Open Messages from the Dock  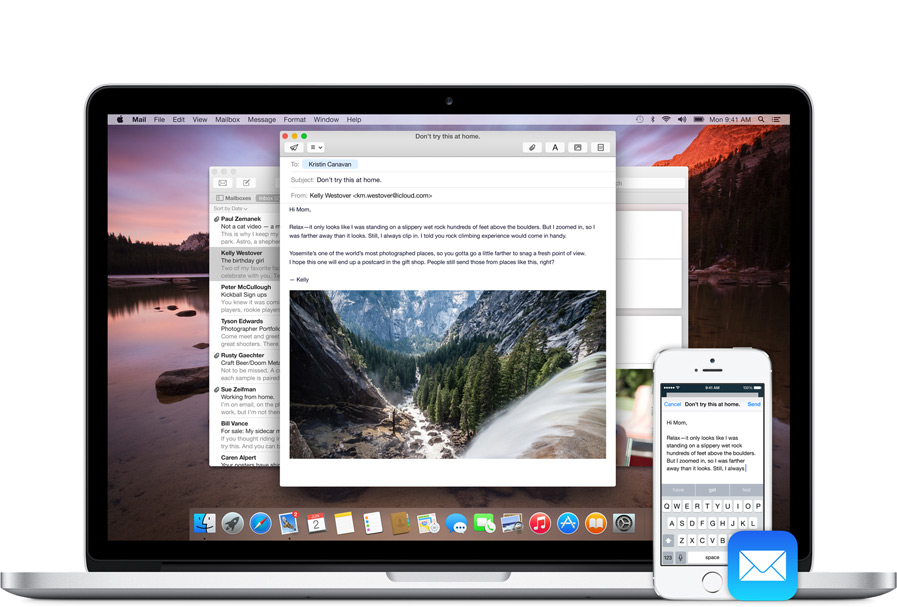[x=456, y=523]
